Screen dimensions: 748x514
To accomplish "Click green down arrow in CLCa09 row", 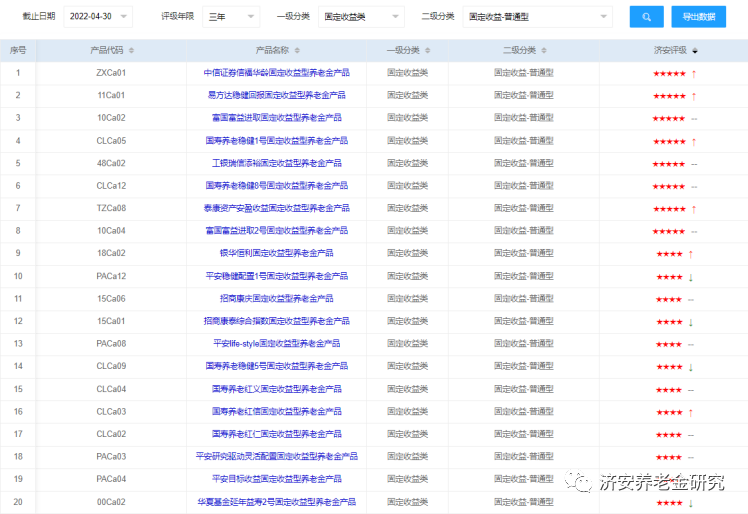I will click(x=691, y=367).
